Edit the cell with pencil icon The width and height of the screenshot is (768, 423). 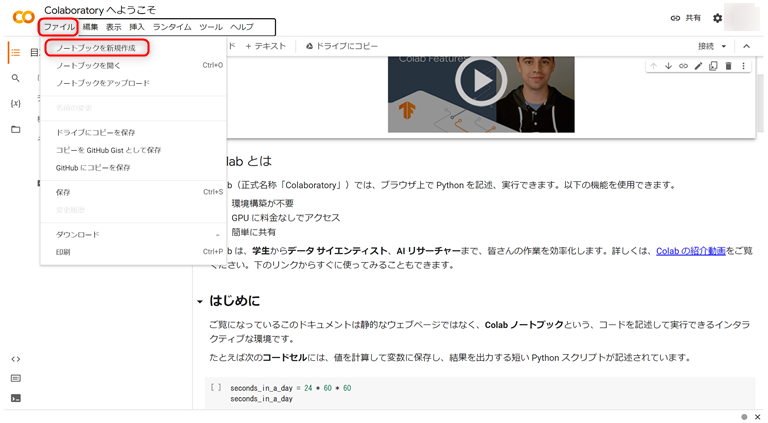(698, 66)
